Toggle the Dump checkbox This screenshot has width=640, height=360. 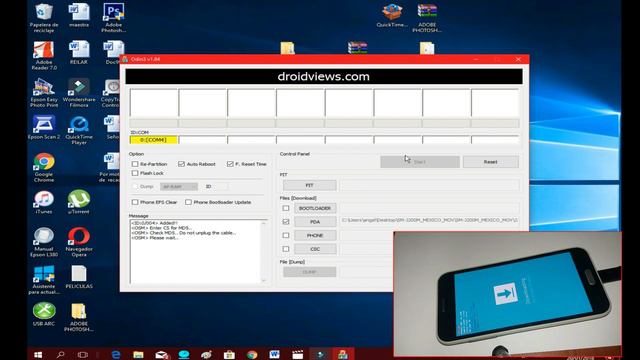(x=135, y=187)
